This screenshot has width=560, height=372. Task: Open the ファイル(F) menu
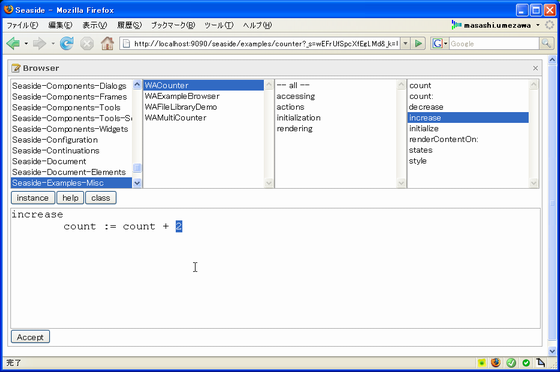pos(22,25)
